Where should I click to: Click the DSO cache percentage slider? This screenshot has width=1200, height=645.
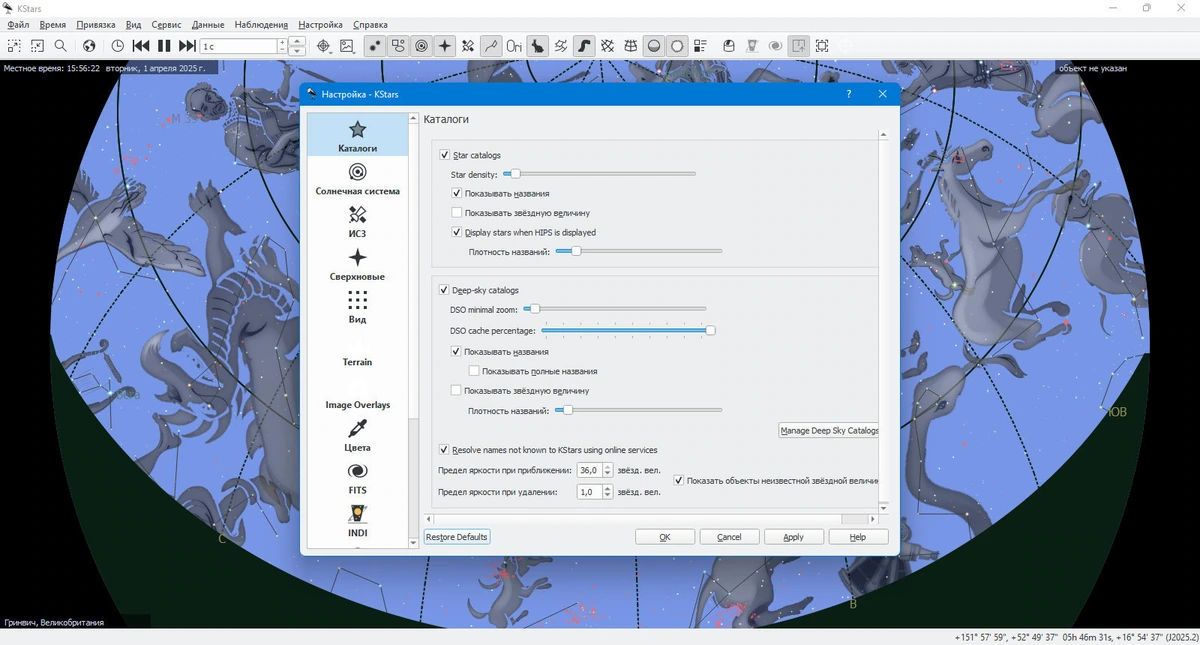(x=628, y=329)
